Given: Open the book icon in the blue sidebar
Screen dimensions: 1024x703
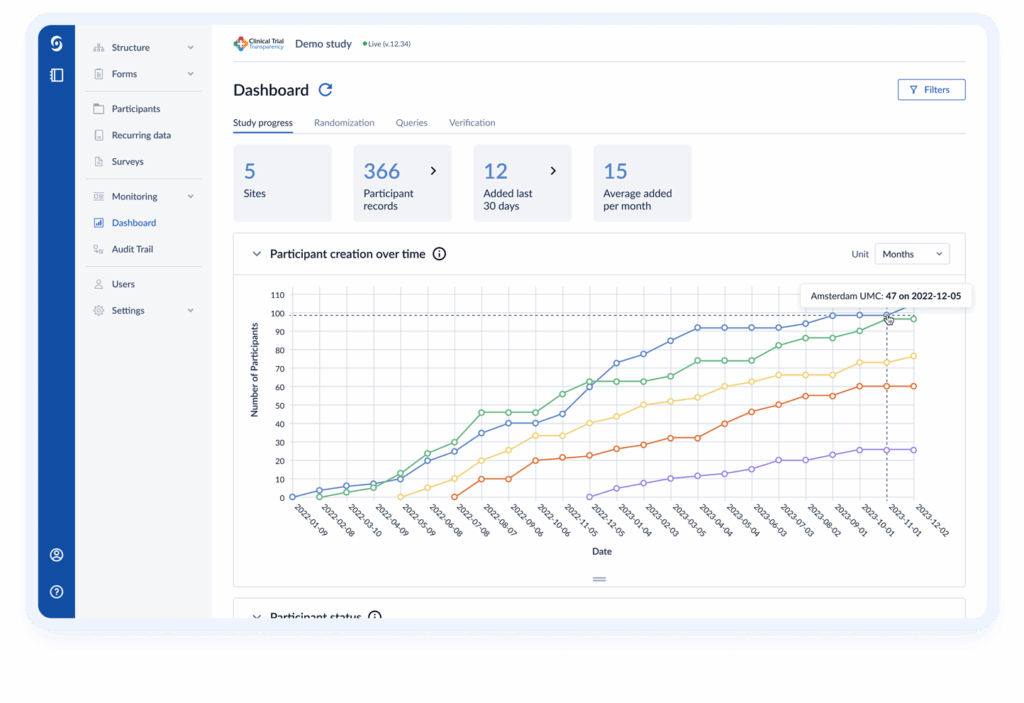Looking at the screenshot, I should 56,75.
